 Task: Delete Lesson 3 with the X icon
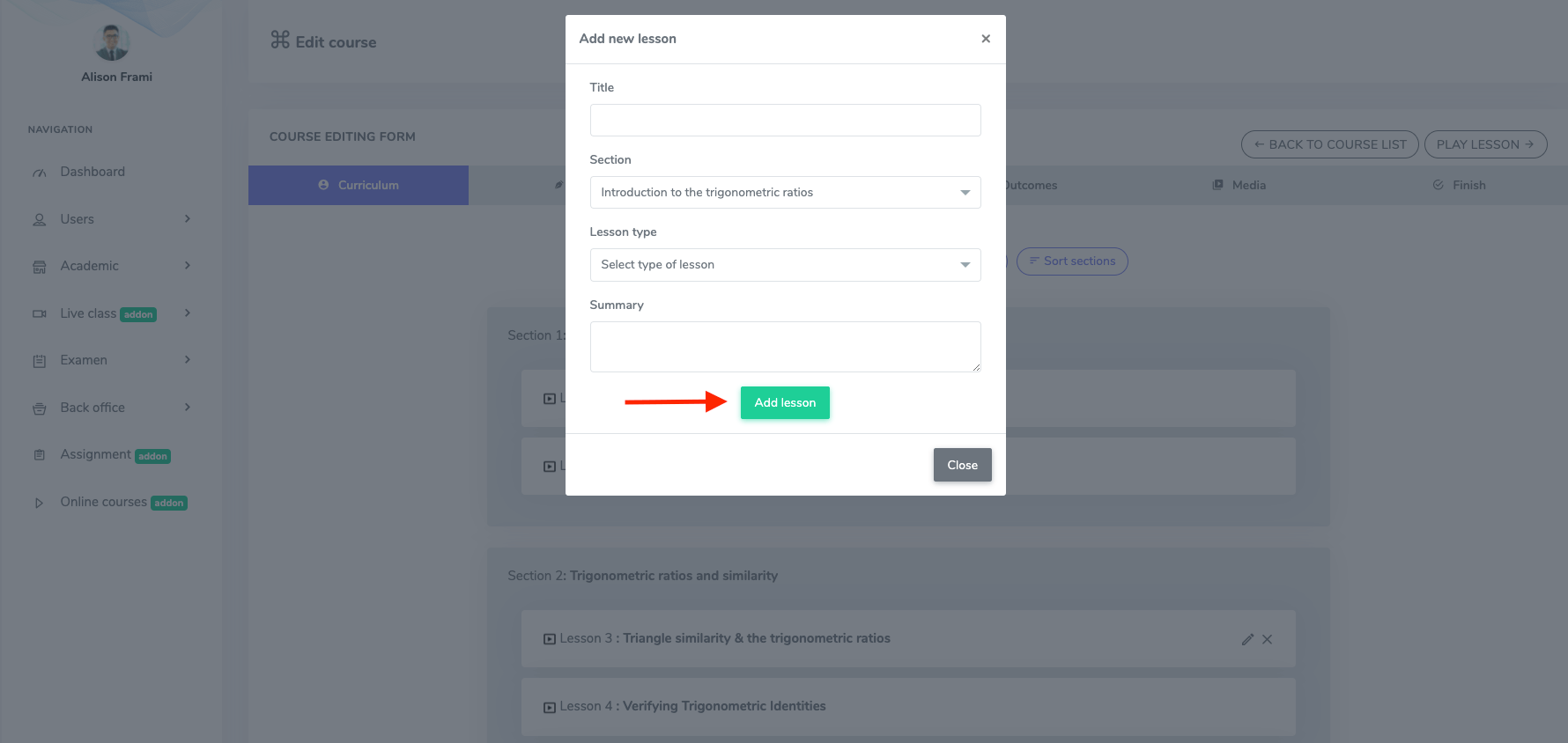tap(1268, 639)
